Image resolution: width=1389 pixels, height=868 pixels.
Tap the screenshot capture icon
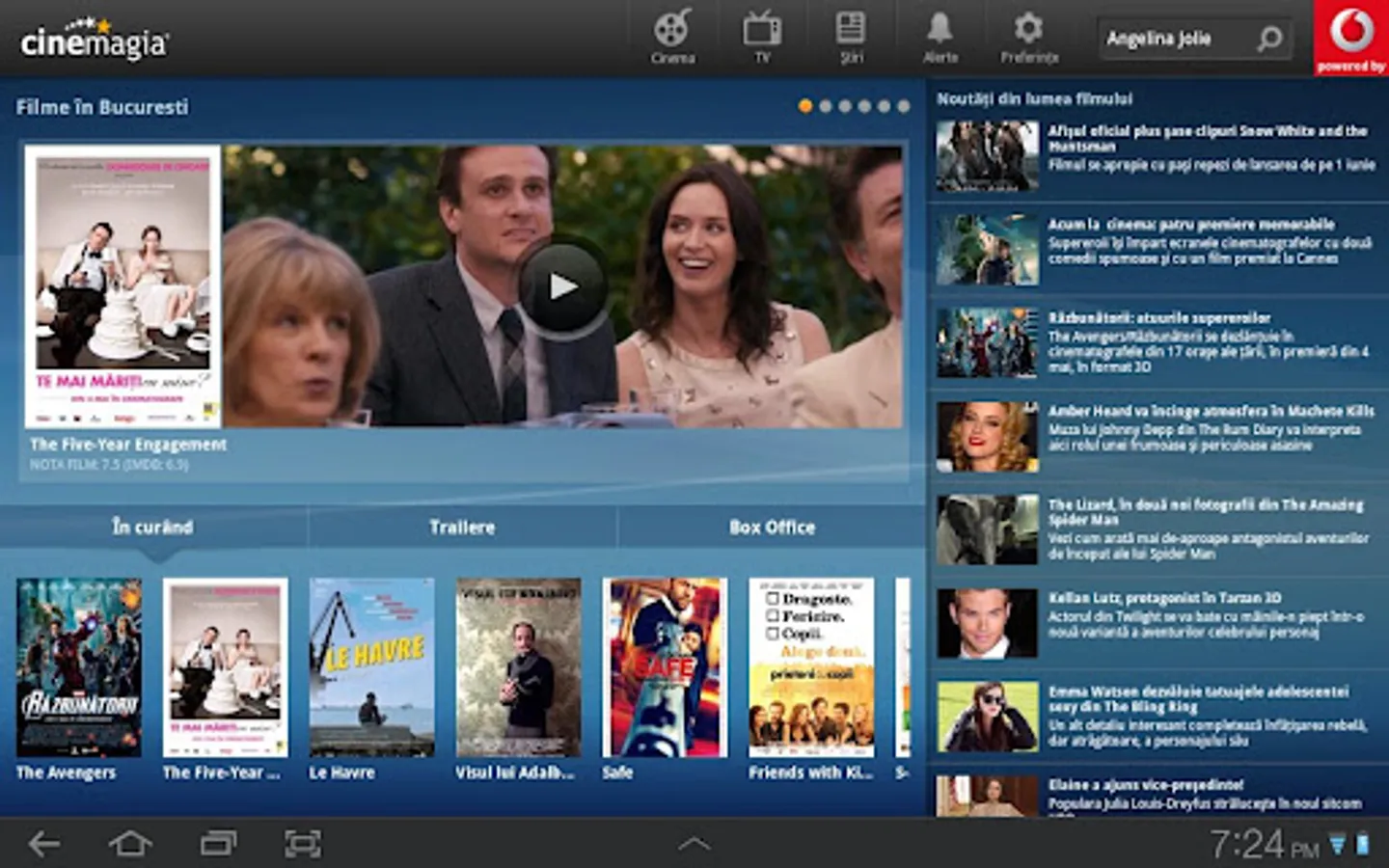pyautogui.click(x=303, y=844)
